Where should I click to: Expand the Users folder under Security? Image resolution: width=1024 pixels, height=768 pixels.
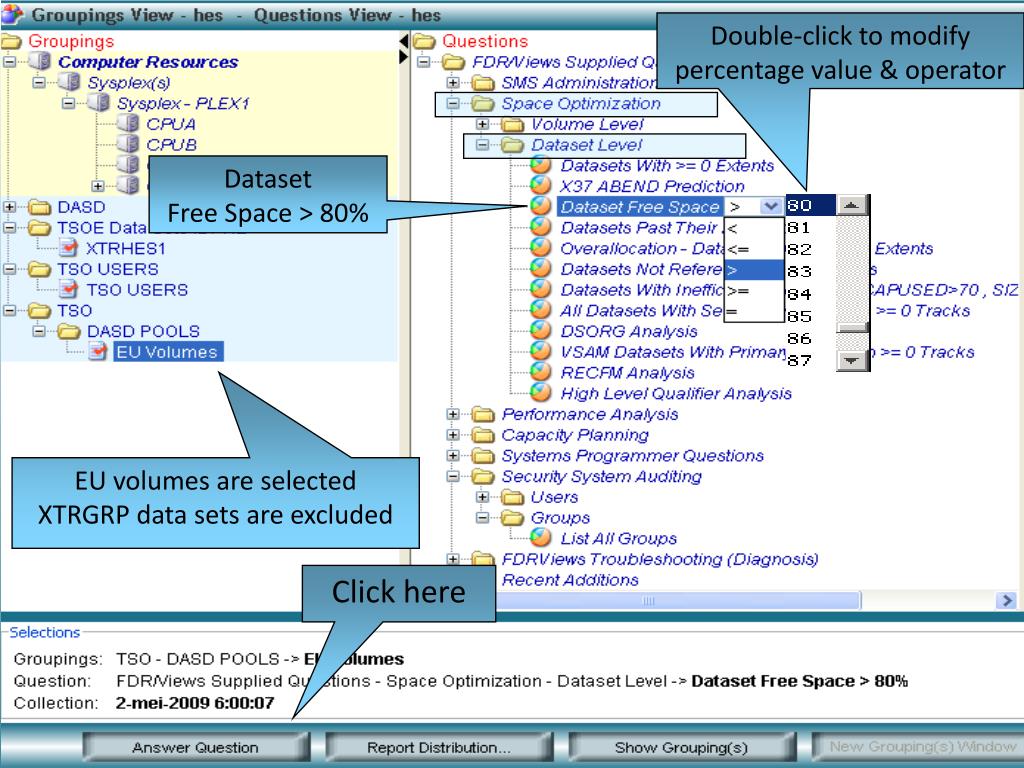[x=482, y=497]
